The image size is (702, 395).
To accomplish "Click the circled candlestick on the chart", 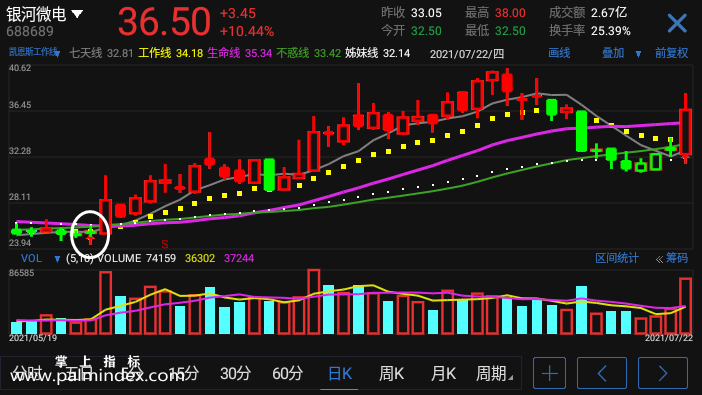I will click(90, 233).
